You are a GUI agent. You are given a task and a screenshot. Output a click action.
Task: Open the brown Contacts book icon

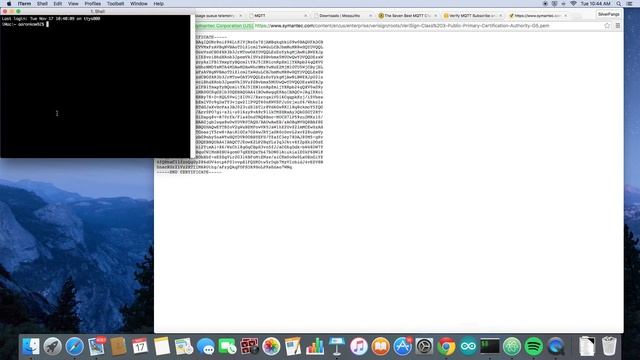point(118,347)
